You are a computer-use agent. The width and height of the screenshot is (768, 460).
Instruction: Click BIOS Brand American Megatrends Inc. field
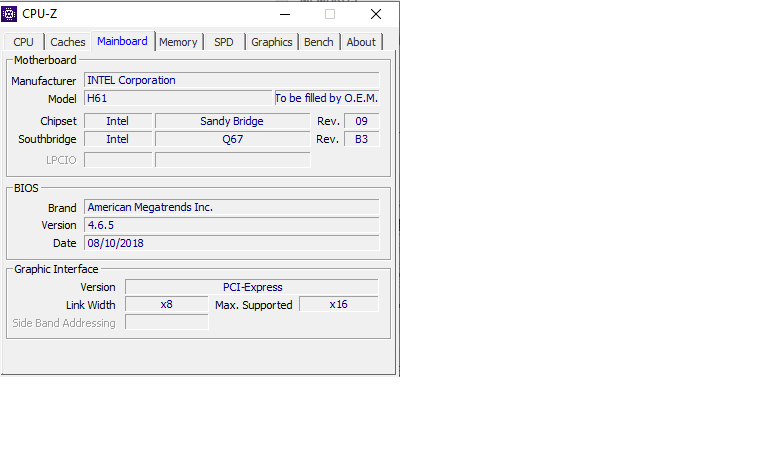pos(232,207)
